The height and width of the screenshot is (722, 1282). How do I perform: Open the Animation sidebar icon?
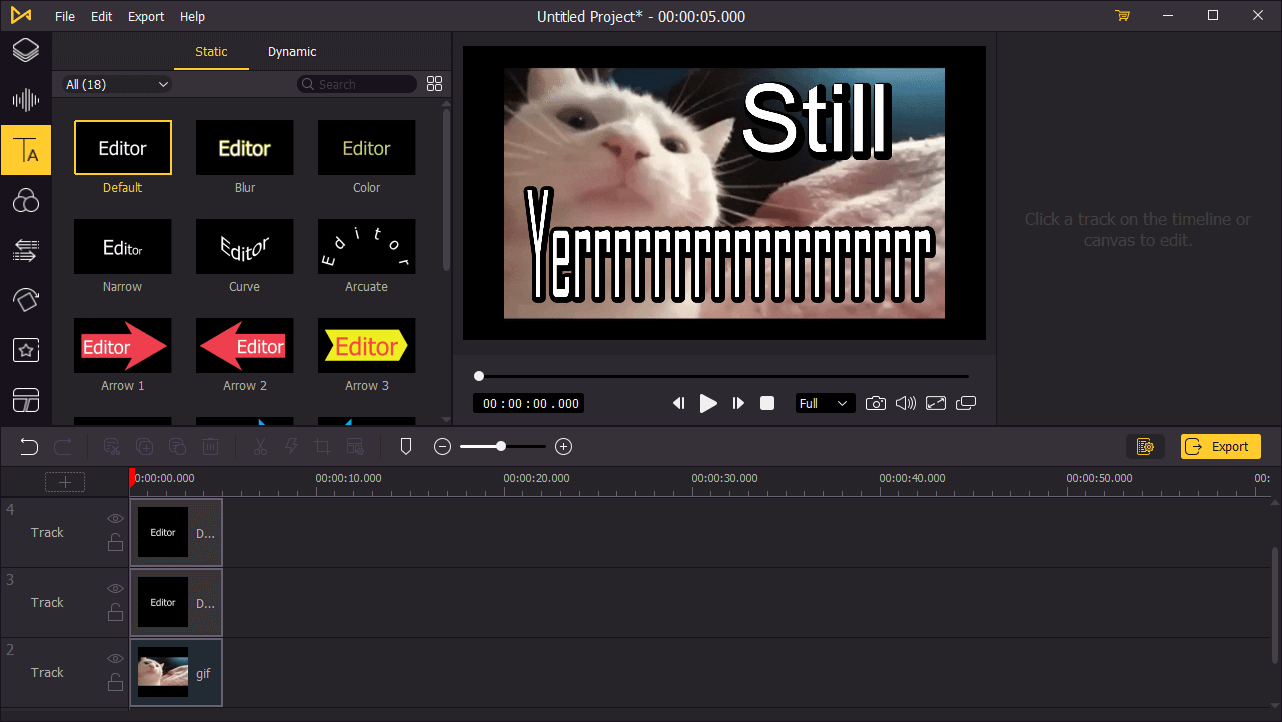click(26, 300)
